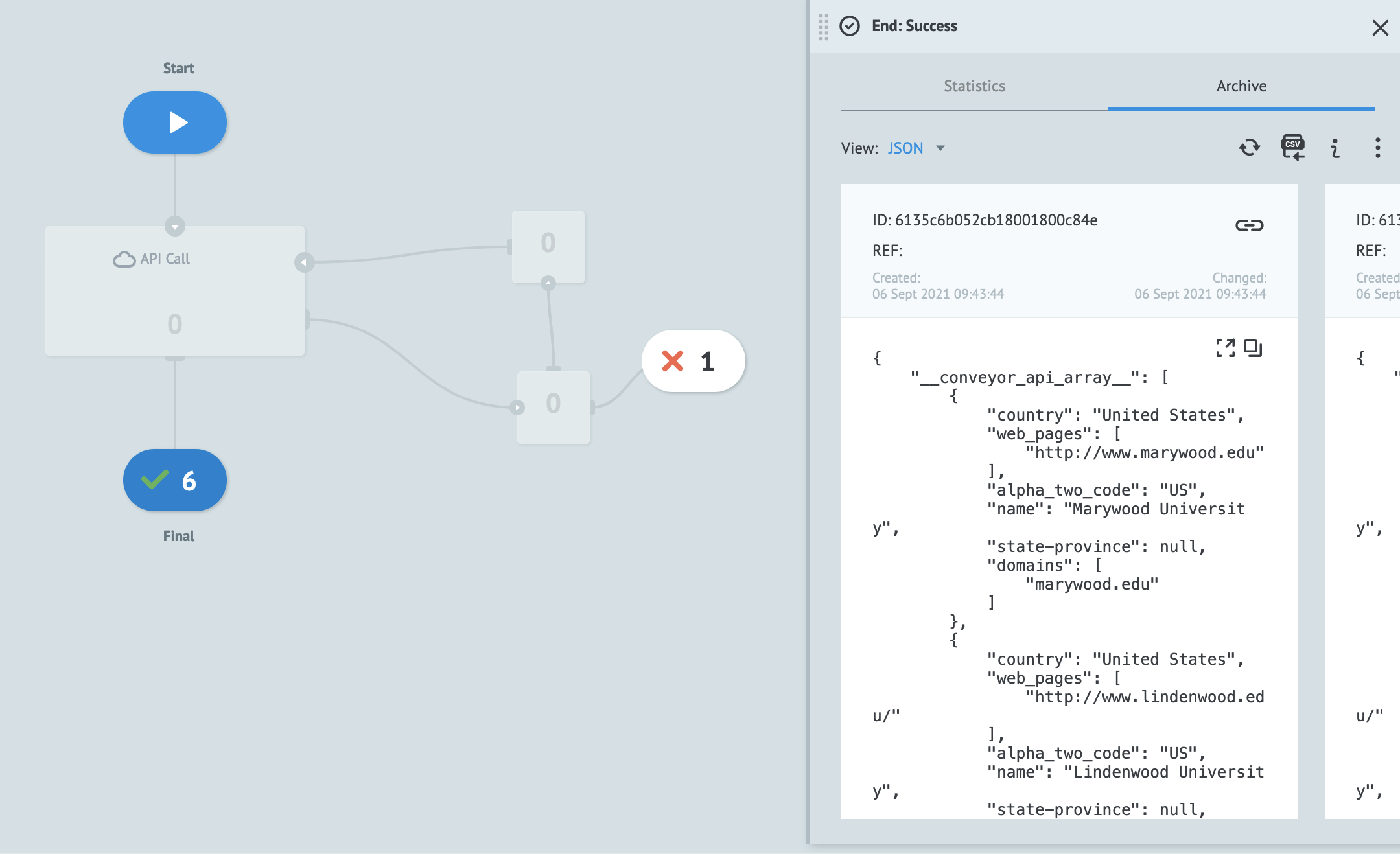Select the API Call node
Screen dimensions: 1400x854
(x=175, y=291)
